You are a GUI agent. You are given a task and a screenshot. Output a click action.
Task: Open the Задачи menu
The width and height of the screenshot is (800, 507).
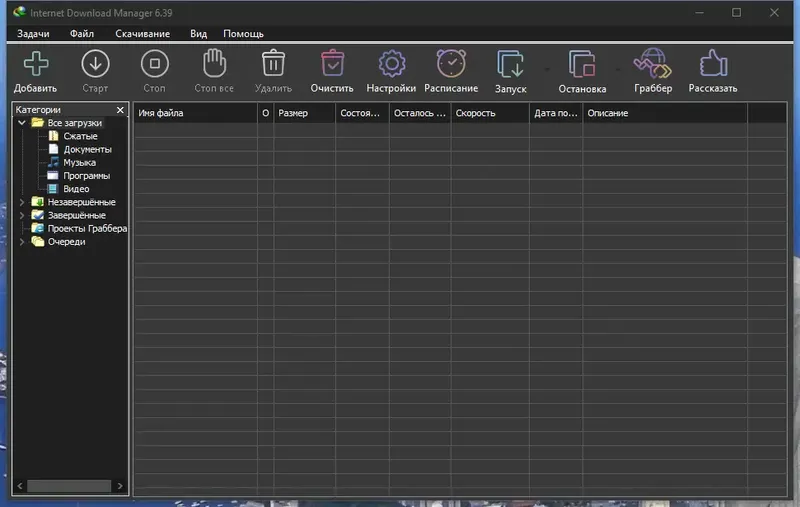pos(33,34)
